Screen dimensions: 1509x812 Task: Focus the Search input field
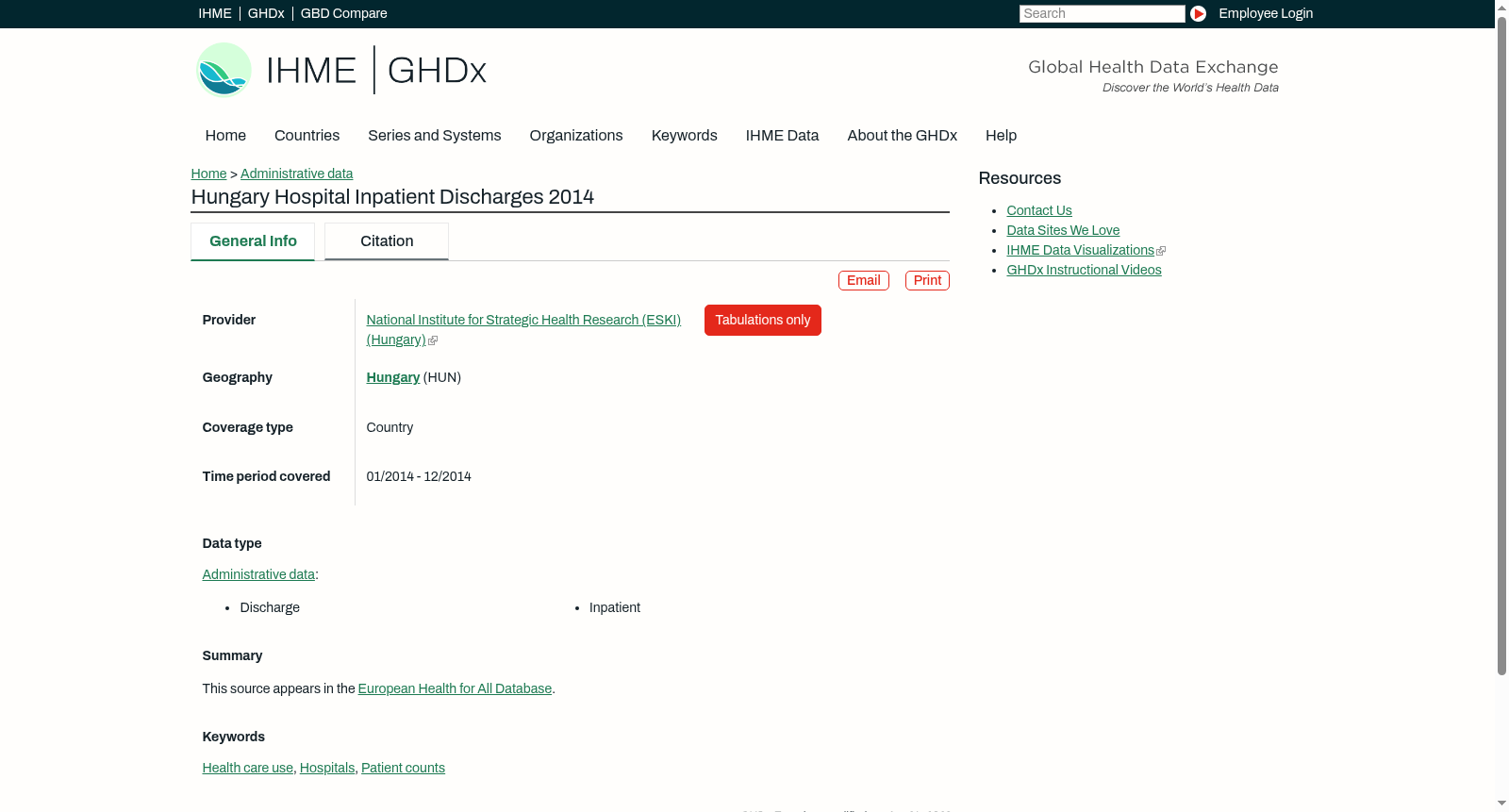point(1102,13)
